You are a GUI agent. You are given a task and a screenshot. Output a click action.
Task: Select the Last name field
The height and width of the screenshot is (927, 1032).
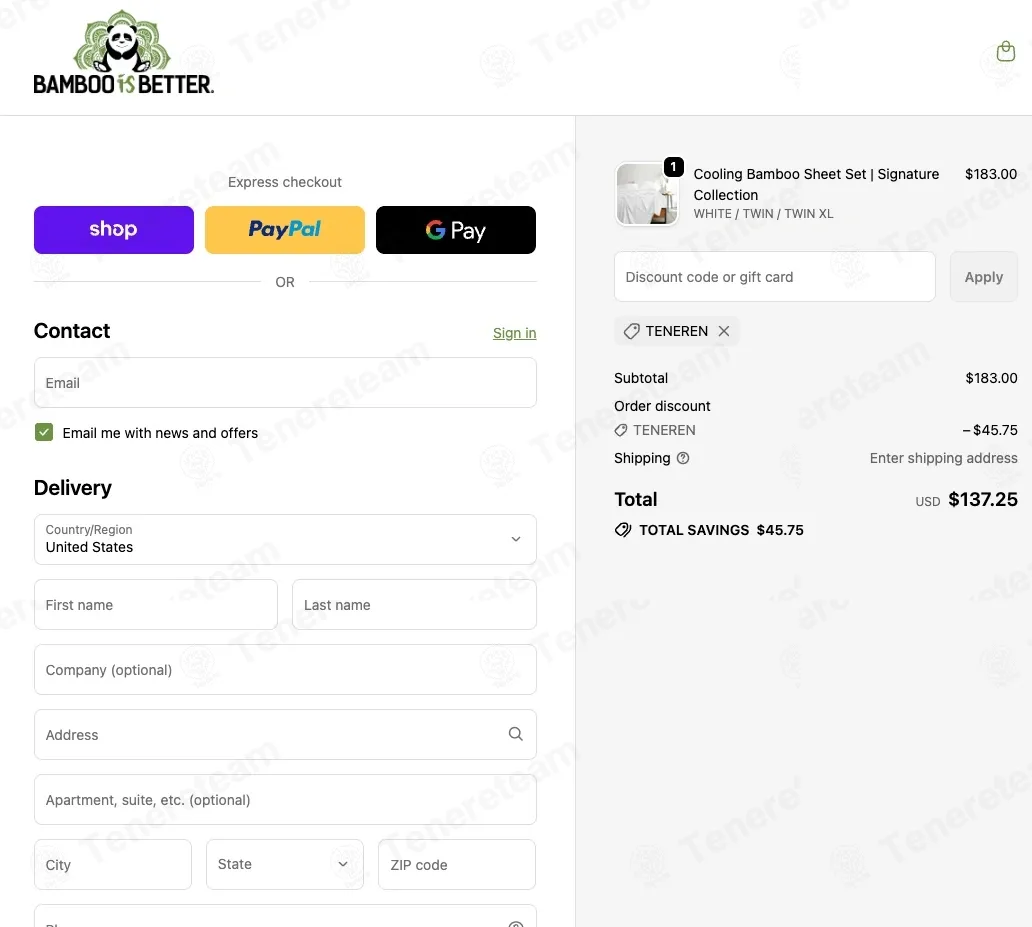coord(414,605)
